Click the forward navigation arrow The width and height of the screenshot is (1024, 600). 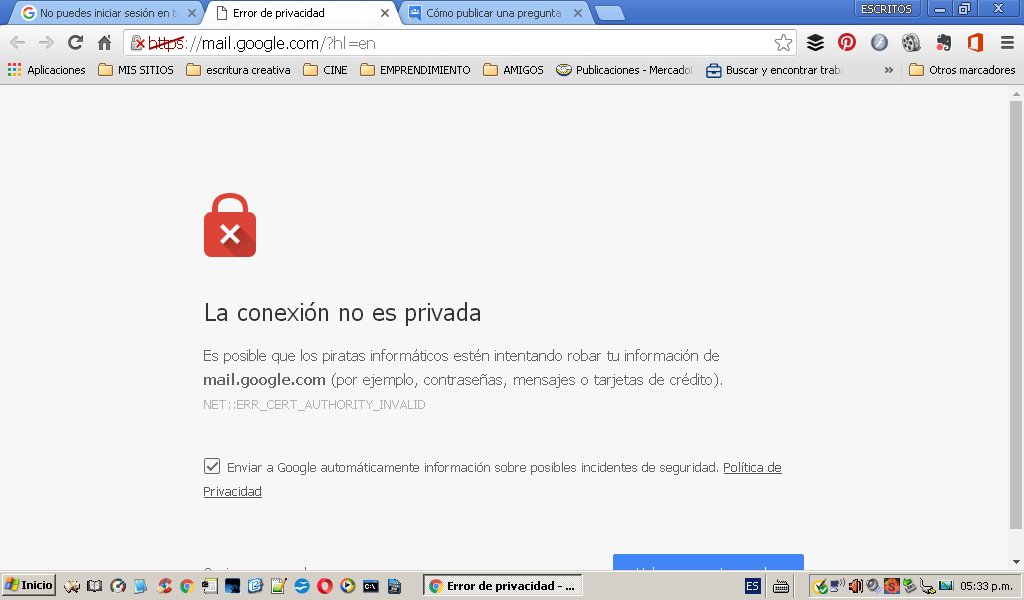pos(46,43)
